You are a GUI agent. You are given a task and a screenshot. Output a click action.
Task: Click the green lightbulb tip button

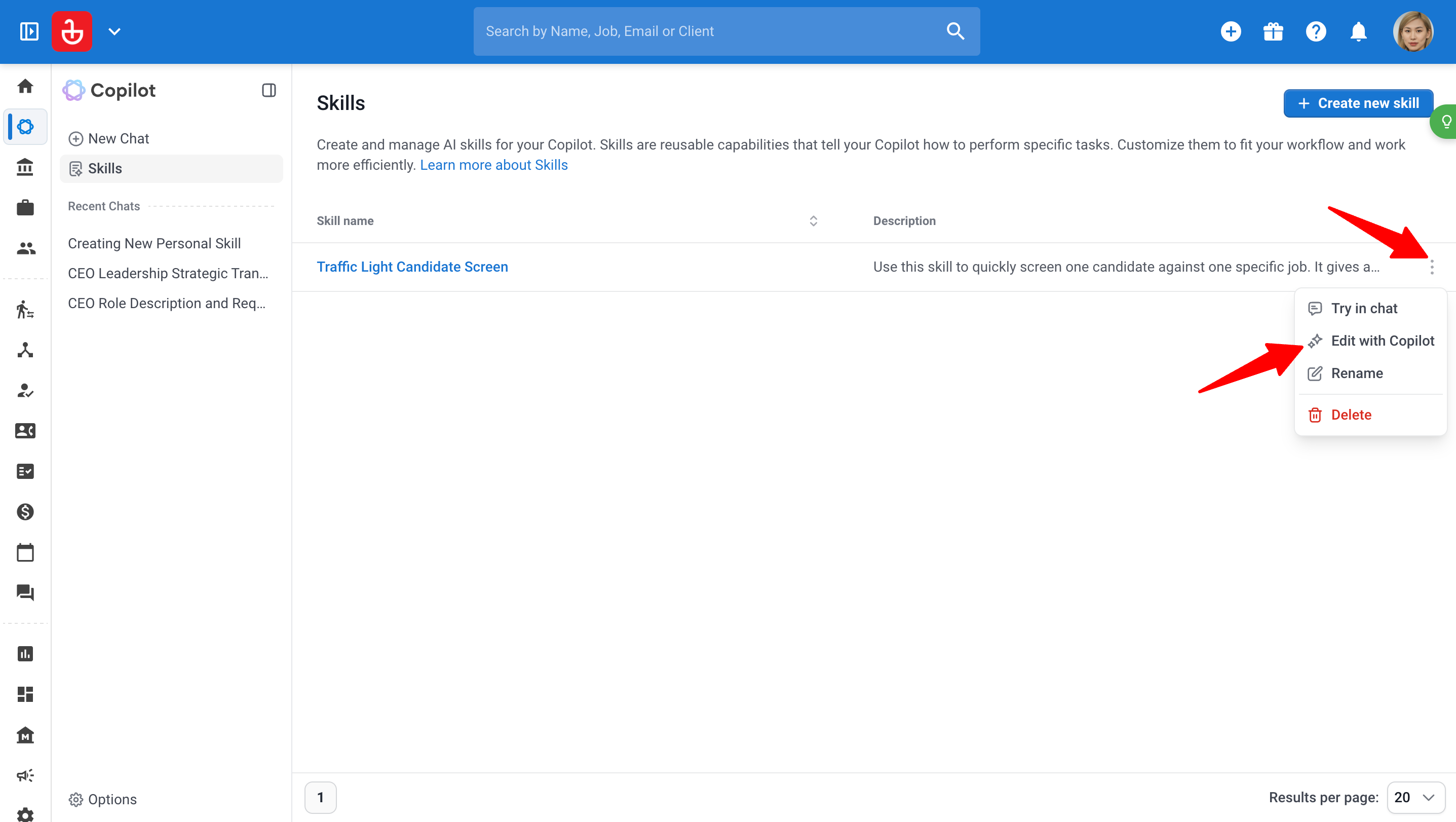point(1445,121)
